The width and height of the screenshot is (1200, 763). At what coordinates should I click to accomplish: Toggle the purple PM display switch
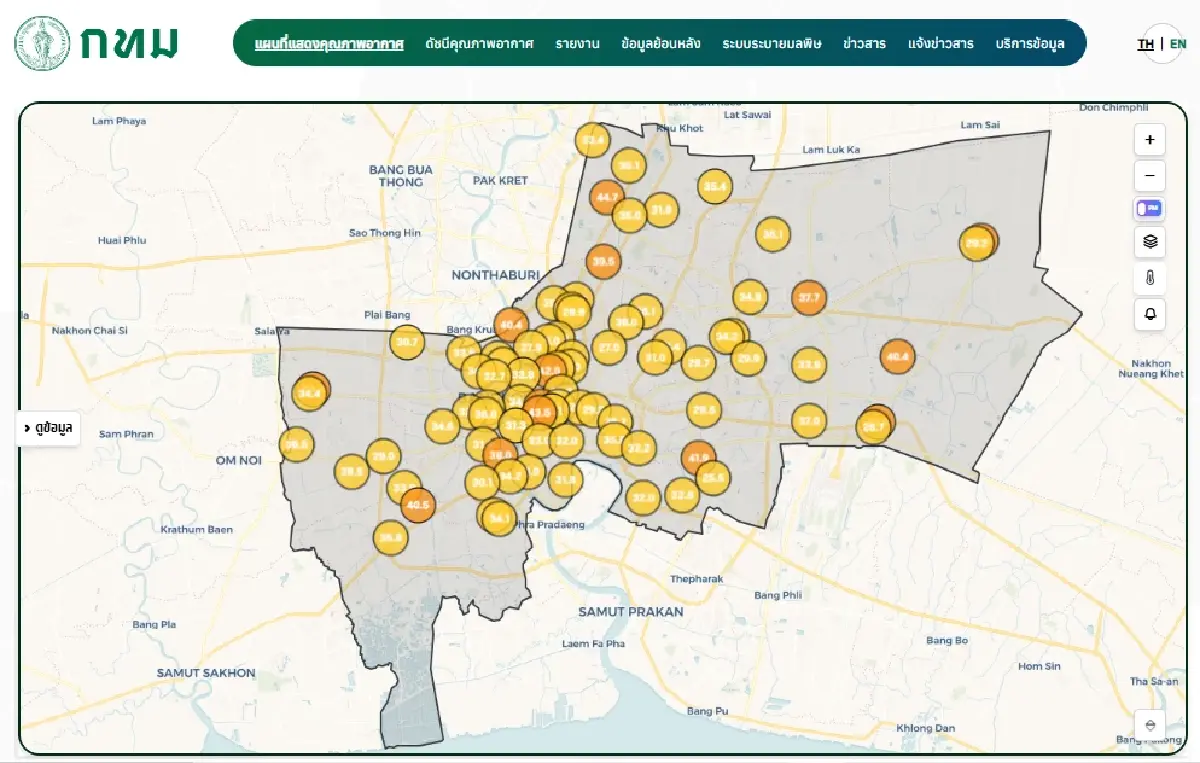click(x=1149, y=208)
